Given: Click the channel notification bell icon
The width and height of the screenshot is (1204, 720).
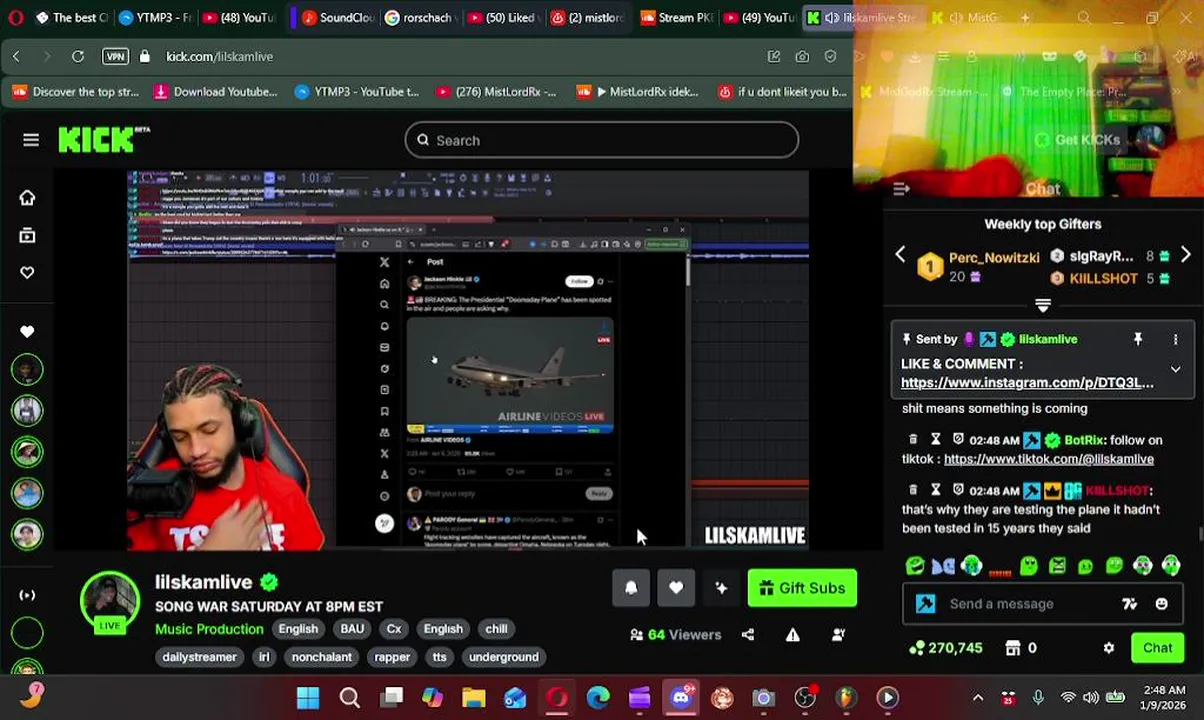Looking at the screenshot, I should pos(631,588).
